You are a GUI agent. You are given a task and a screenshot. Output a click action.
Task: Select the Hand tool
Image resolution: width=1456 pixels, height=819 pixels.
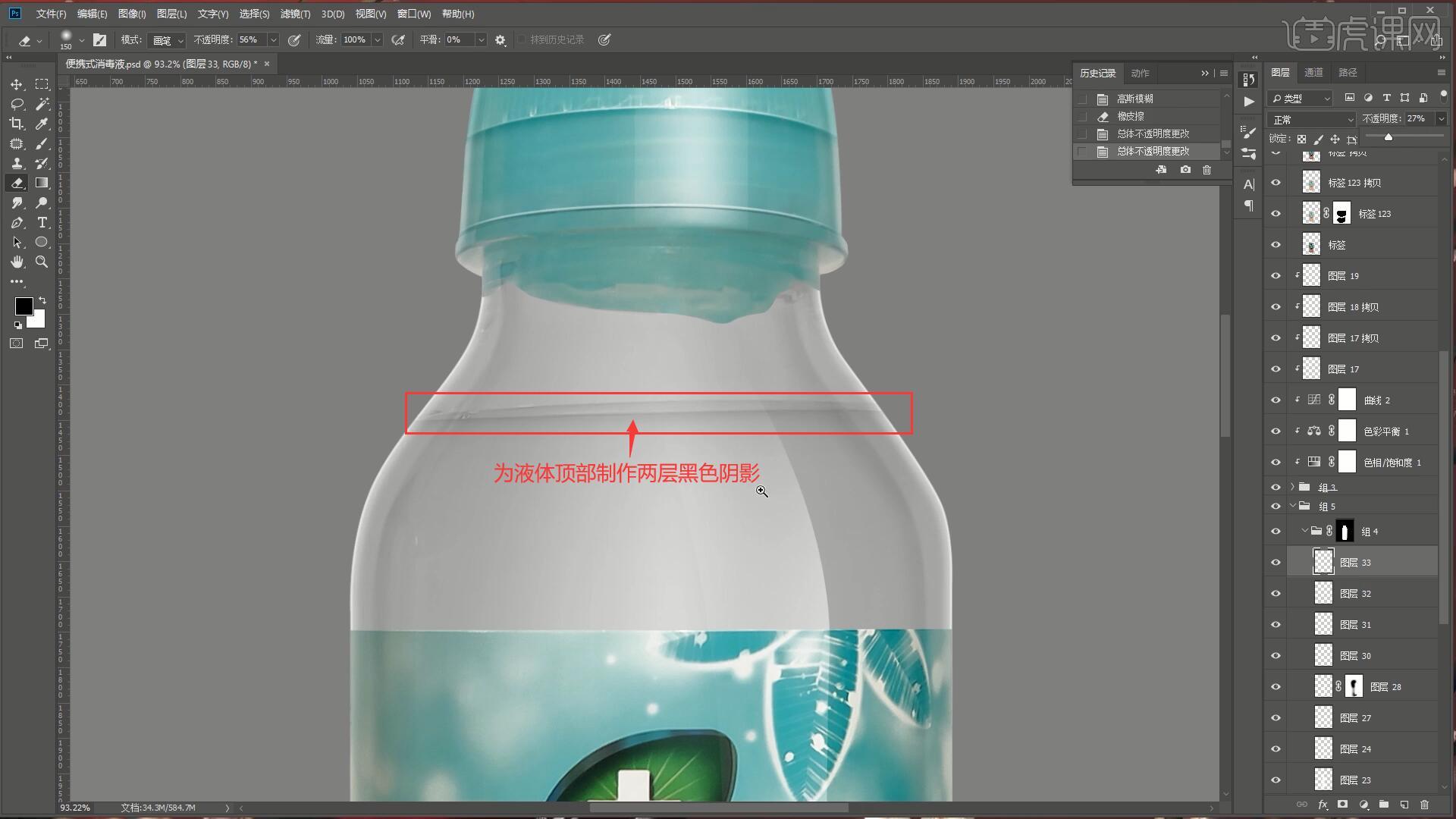17,262
